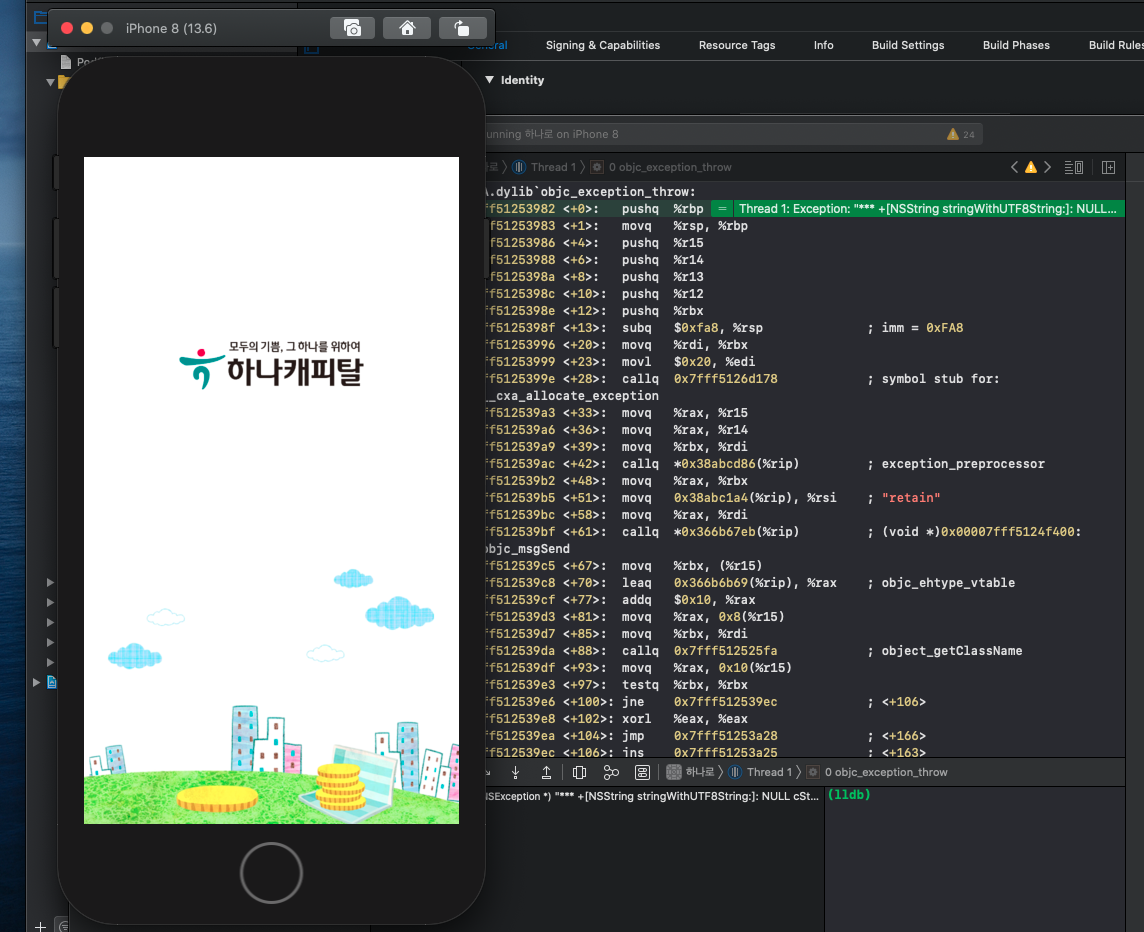Collapse the Identity section
The height and width of the screenshot is (932, 1144).
pos(490,80)
